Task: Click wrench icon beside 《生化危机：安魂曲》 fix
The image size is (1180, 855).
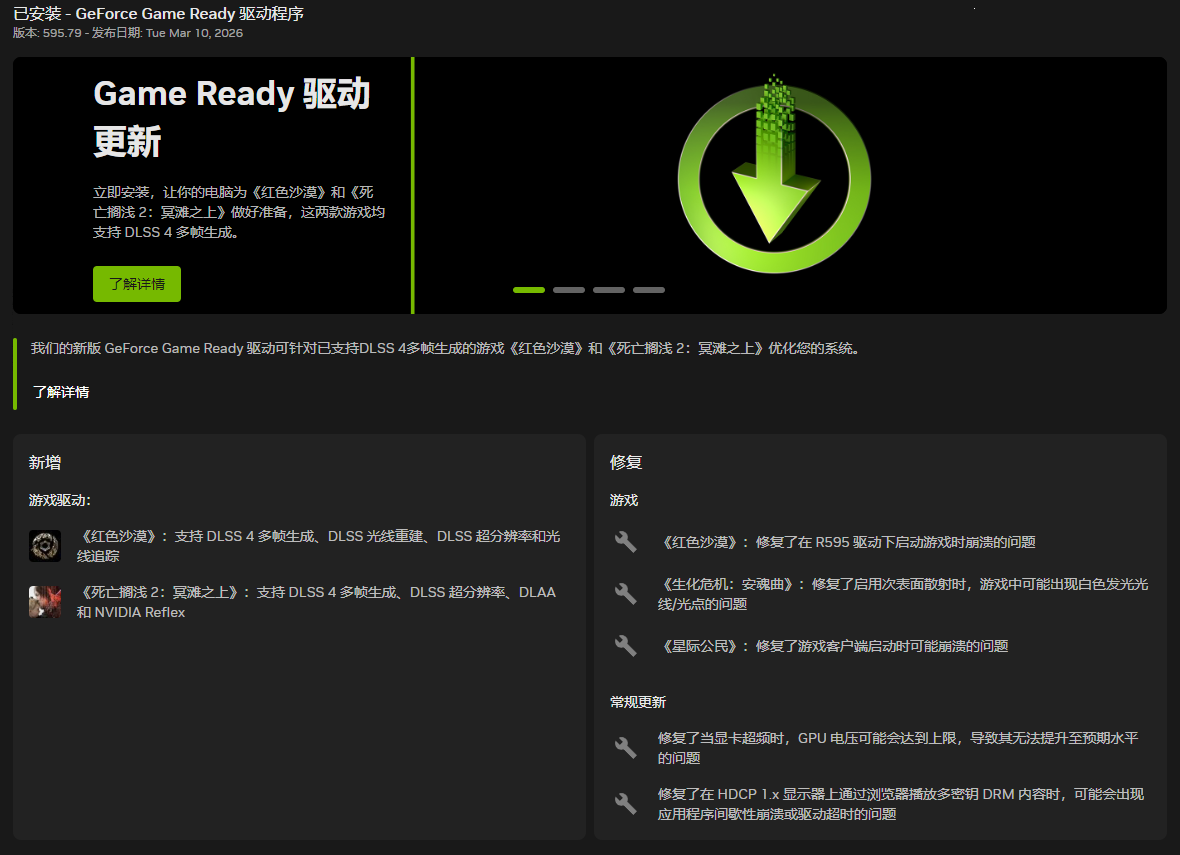Action: (625, 594)
